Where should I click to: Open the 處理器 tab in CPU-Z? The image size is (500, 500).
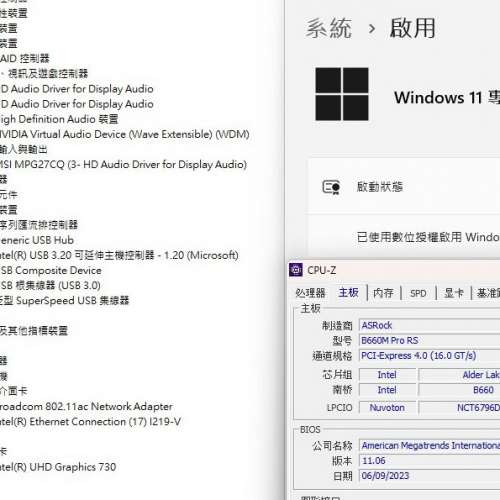pos(310,293)
